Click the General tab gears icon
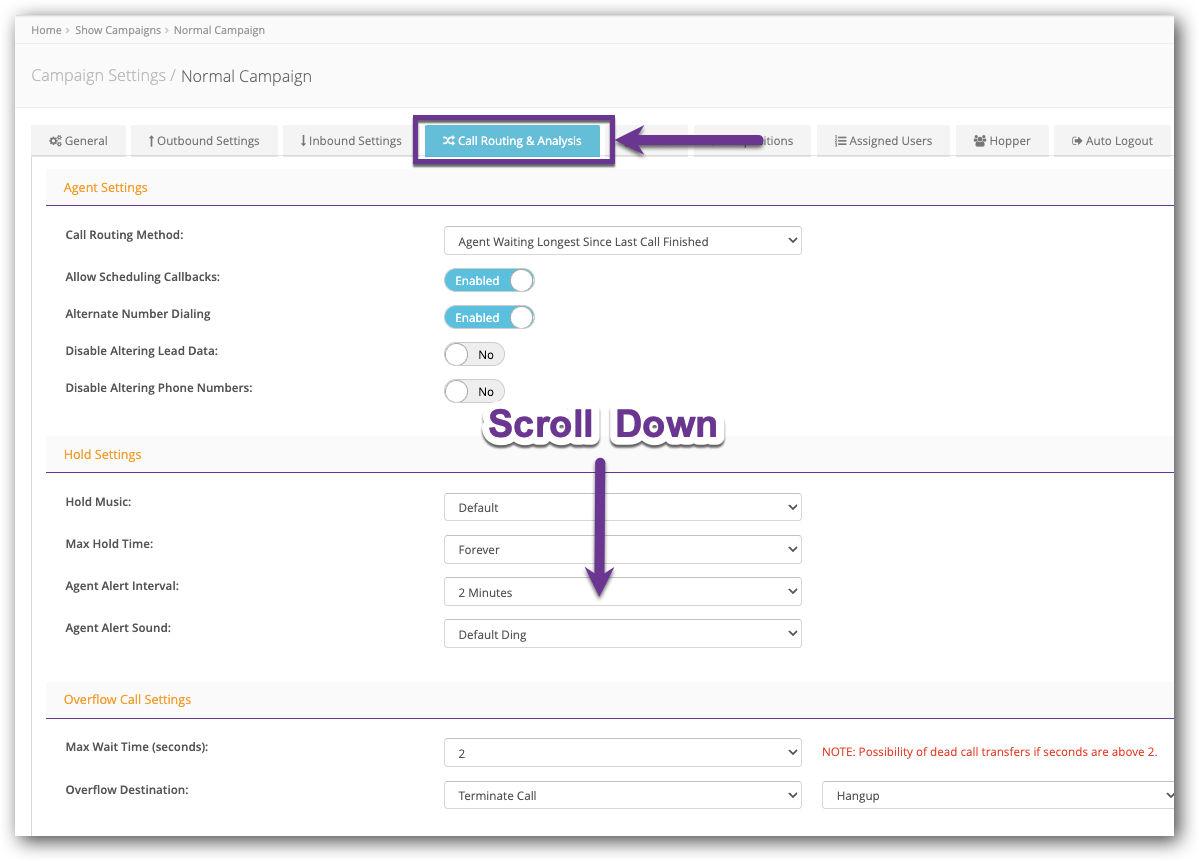Screen dimensions: 1199x861 click(55, 141)
